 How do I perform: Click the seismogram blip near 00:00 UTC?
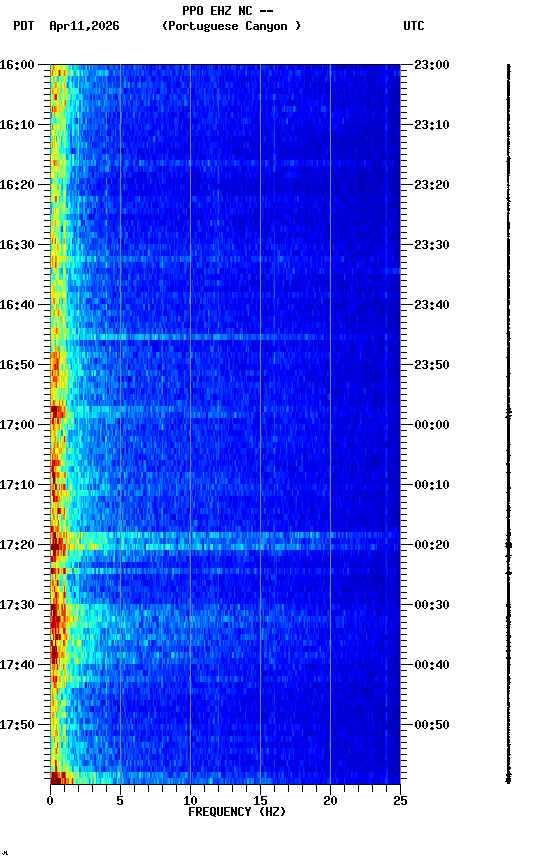[x=508, y=414]
